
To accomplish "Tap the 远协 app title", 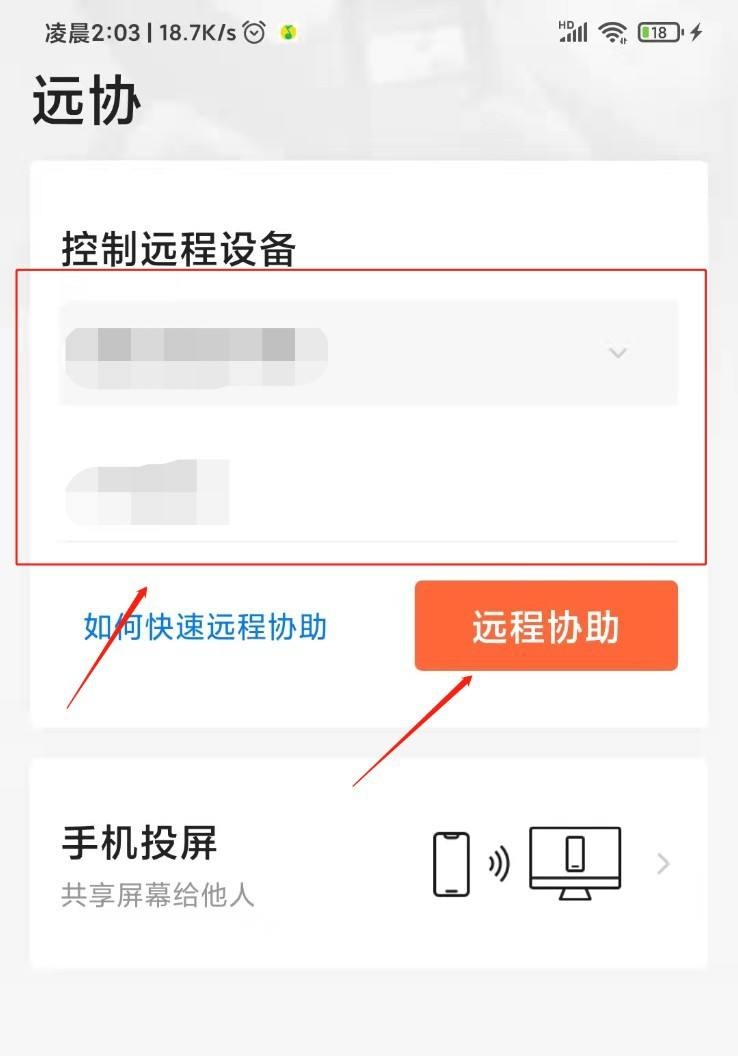I will 86,100.
